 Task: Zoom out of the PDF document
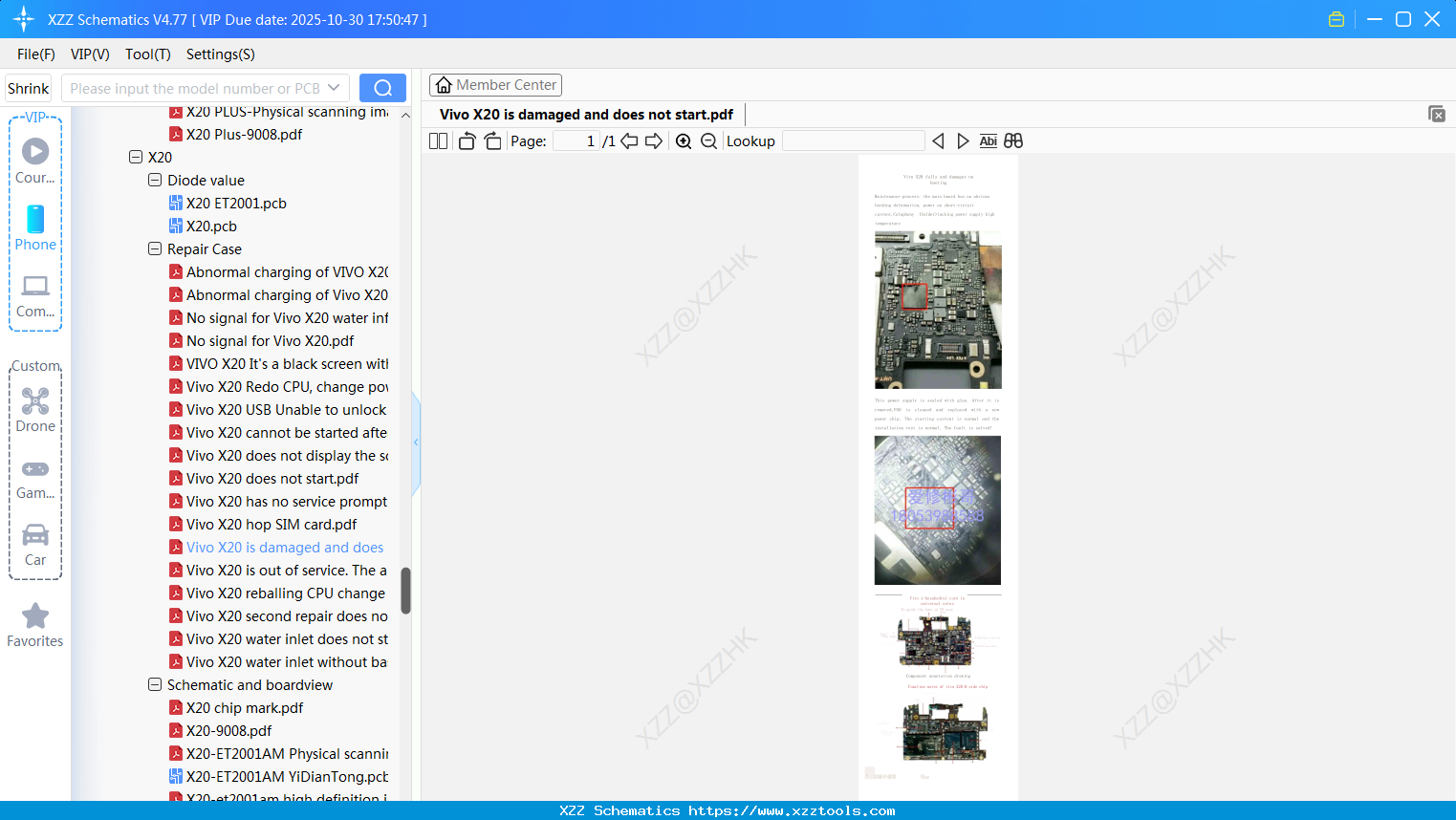[708, 141]
